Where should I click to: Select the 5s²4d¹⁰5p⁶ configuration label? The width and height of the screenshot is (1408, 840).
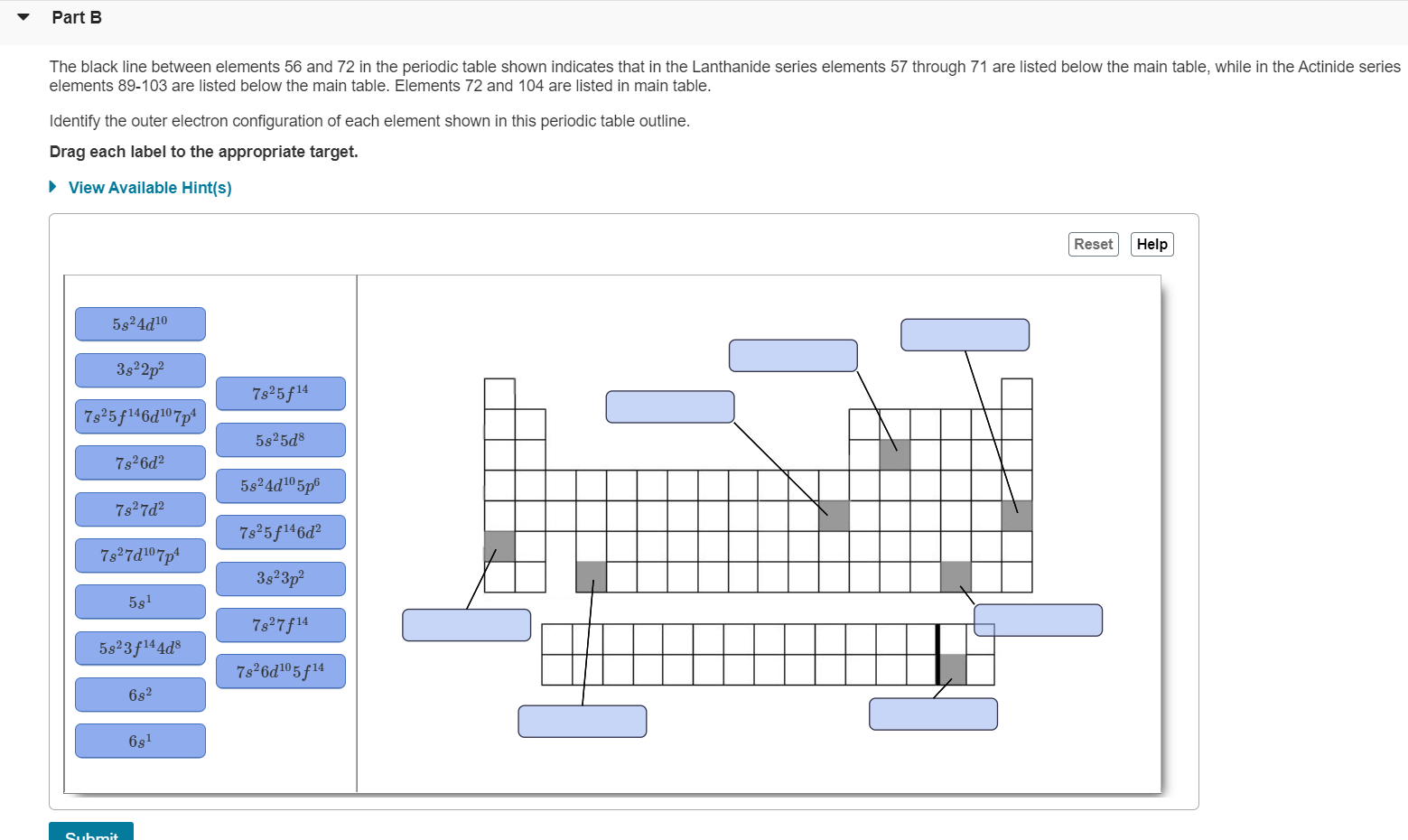[x=281, y=486]
